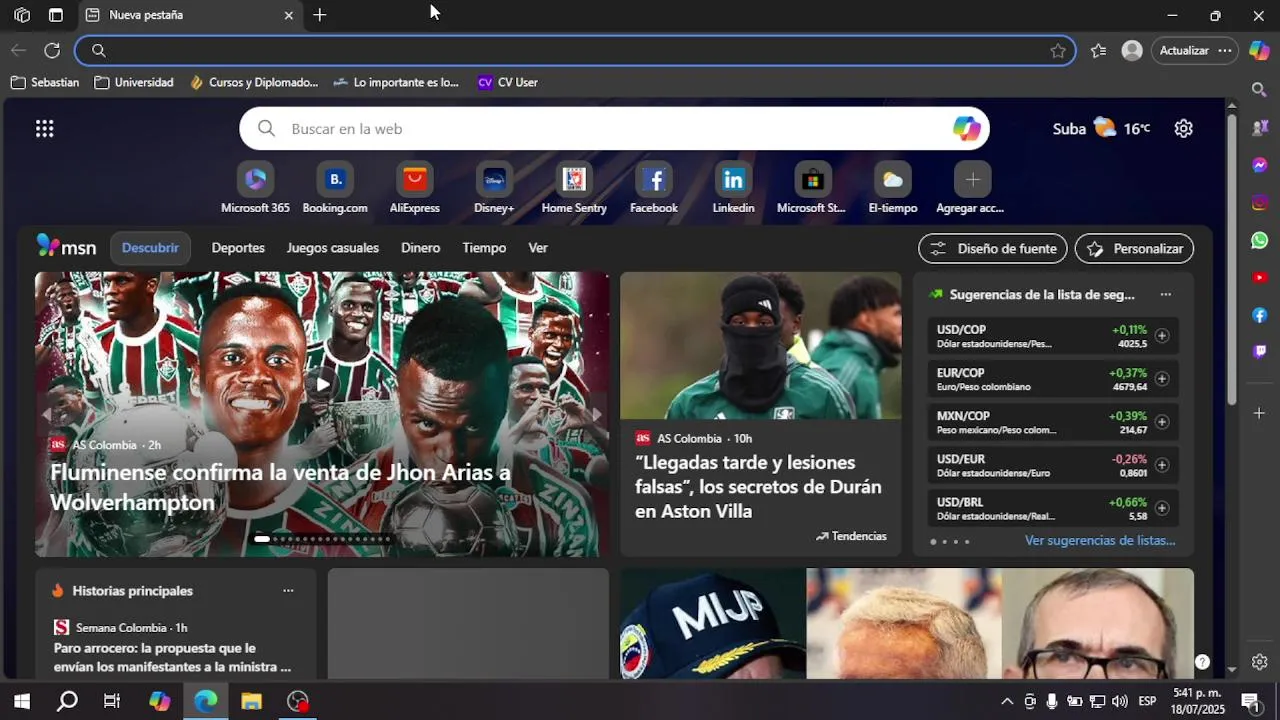Switch to the Deportes tab
The height and width of the screenshot is (720, 1280).
point(238,248)
